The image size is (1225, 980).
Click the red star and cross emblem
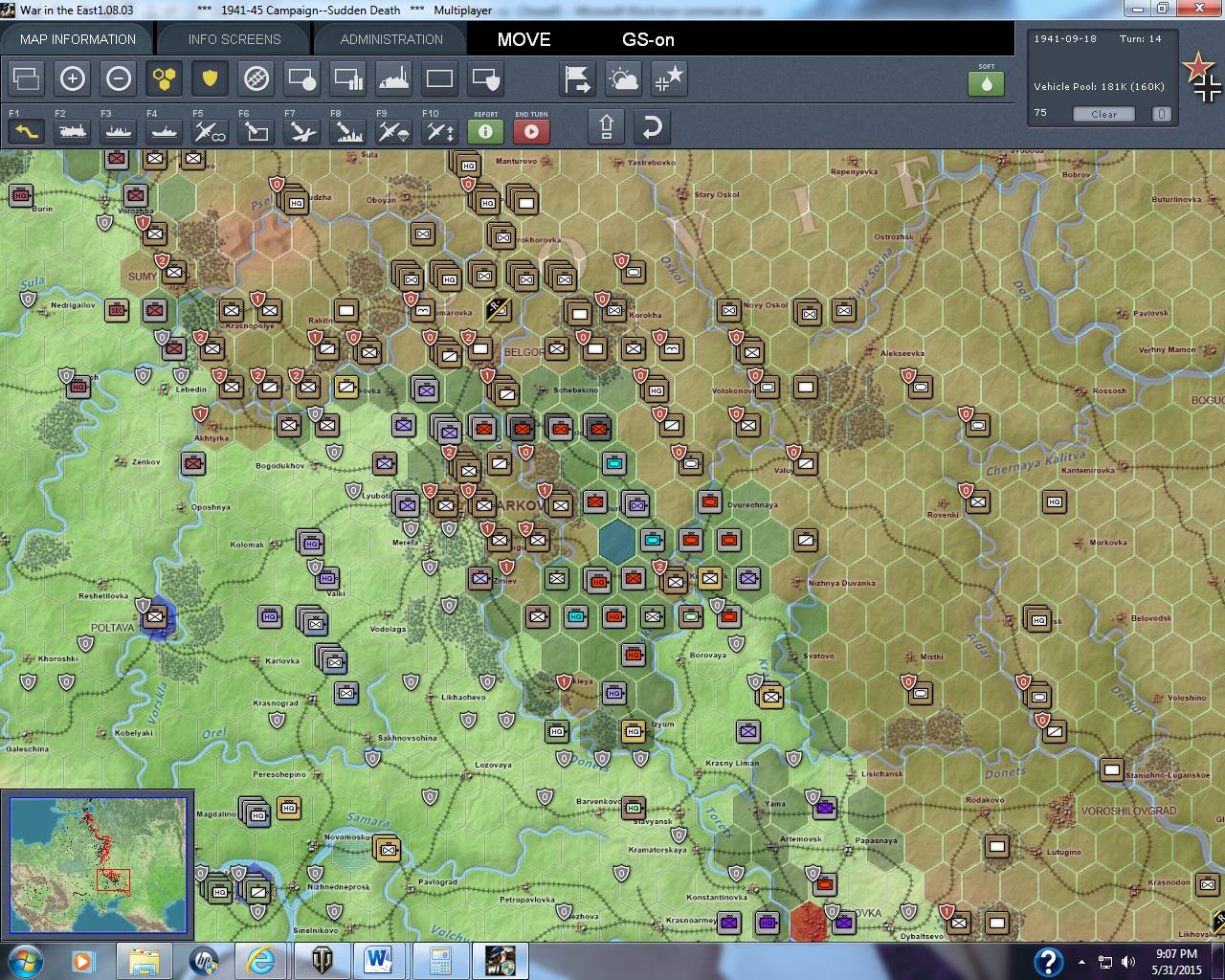coord(1201,77)
